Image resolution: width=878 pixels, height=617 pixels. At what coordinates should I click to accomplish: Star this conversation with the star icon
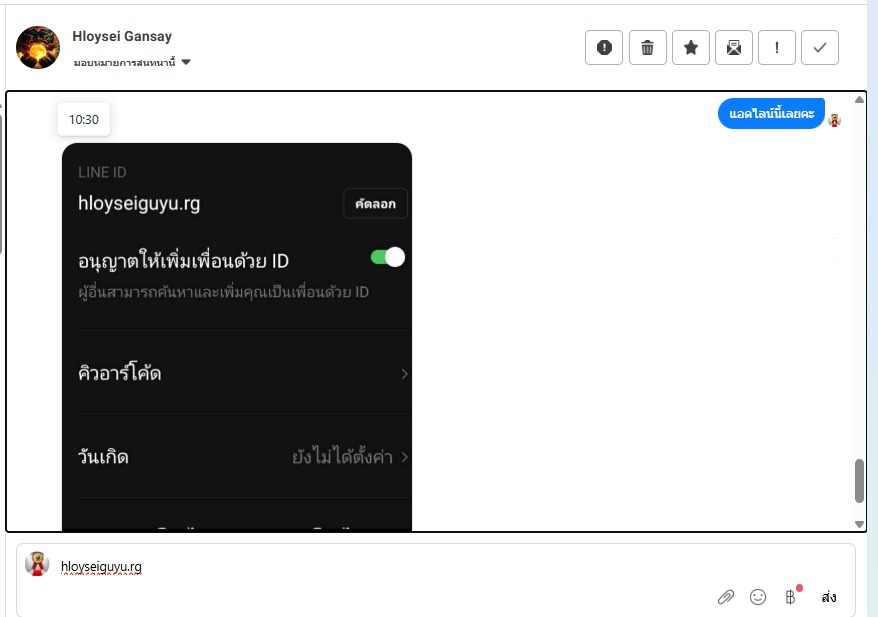tap(690, 48)
